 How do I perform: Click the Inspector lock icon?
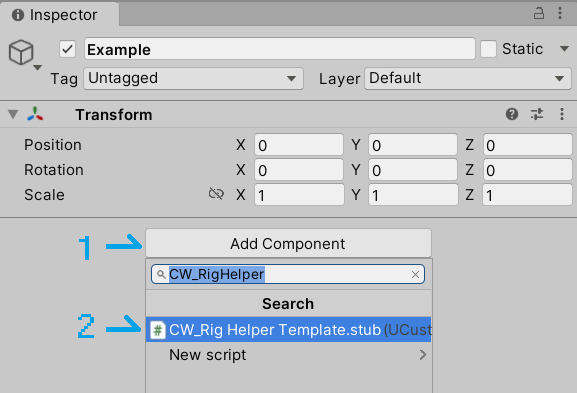click(x=539, y=13)
